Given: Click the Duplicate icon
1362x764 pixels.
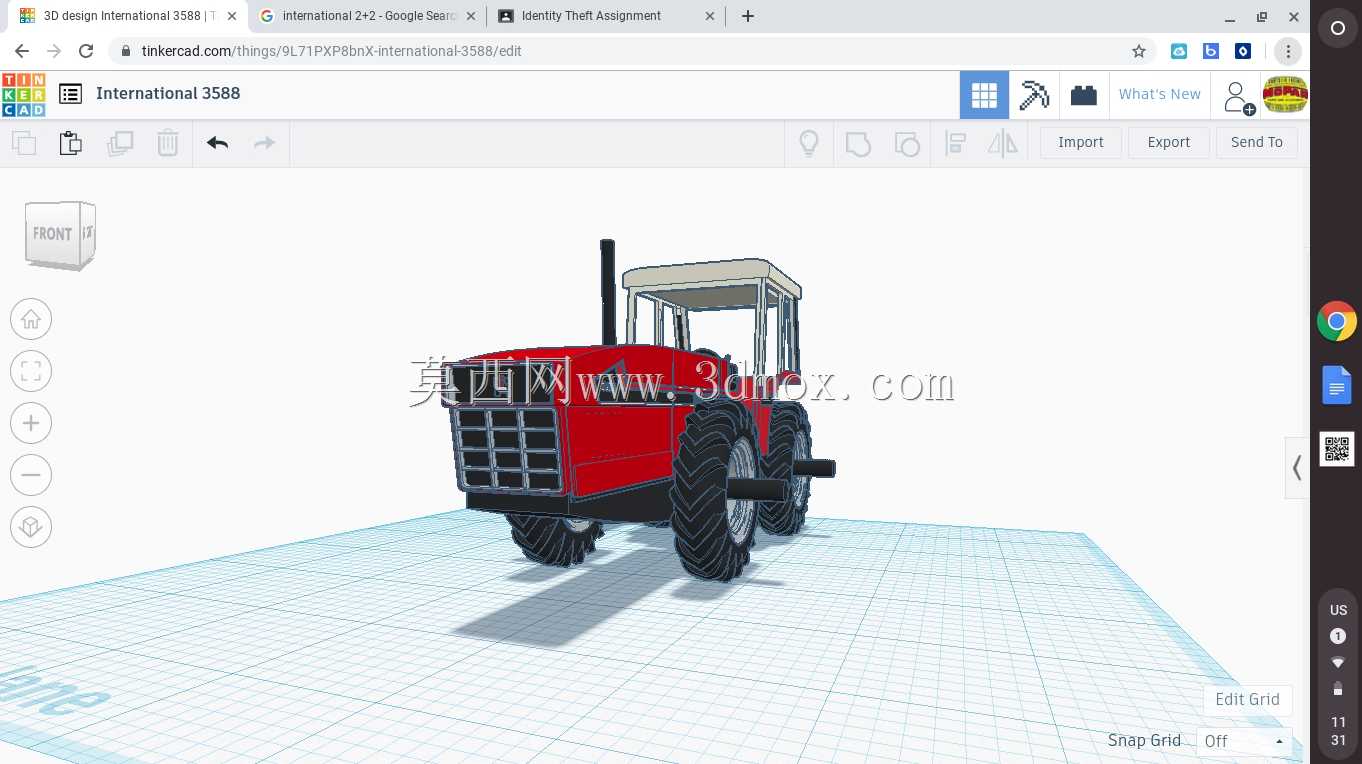Looking at the screenshot, I should tap(120, 143).
